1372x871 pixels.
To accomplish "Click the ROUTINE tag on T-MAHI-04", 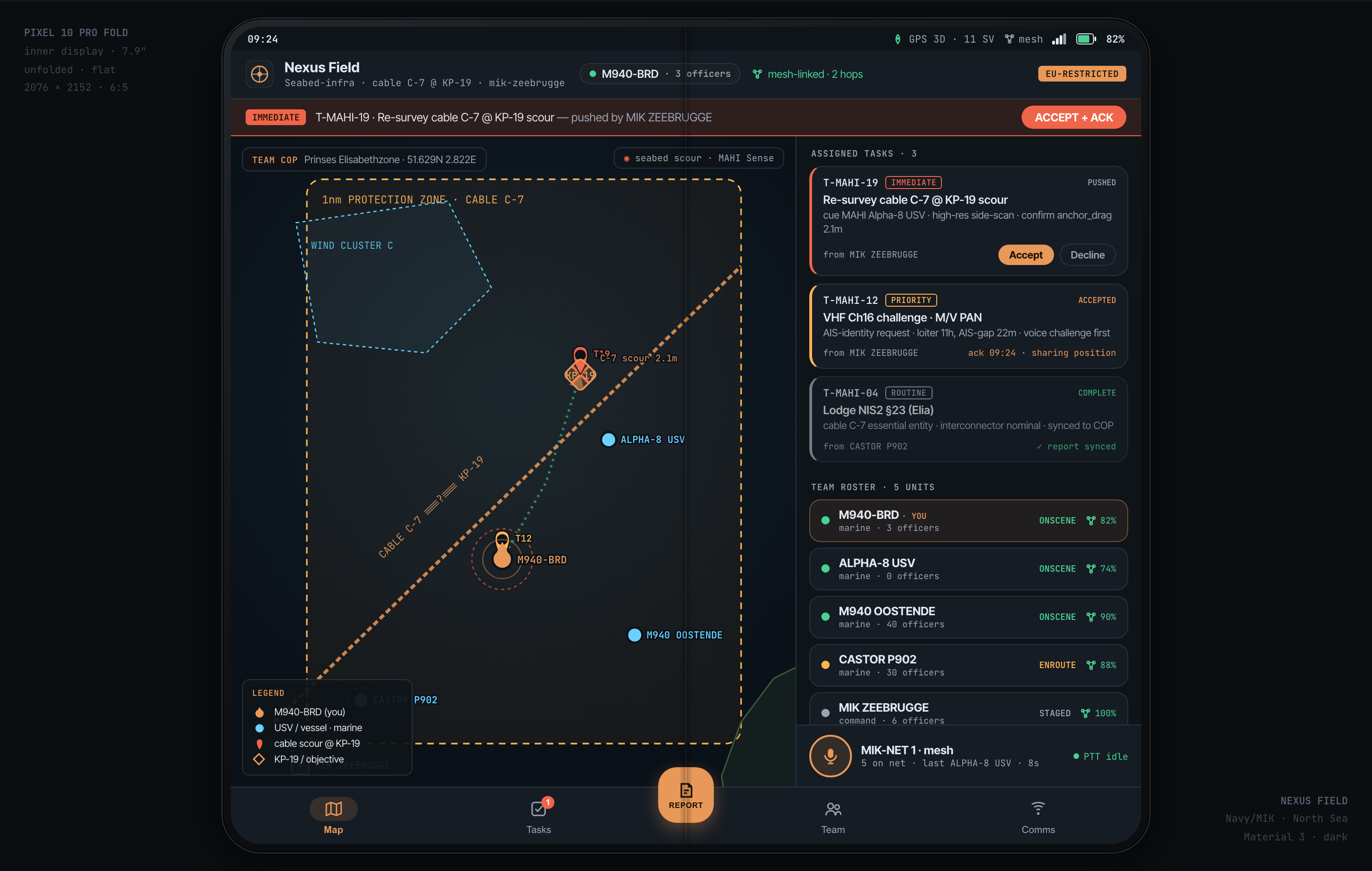I will [908, 393].
